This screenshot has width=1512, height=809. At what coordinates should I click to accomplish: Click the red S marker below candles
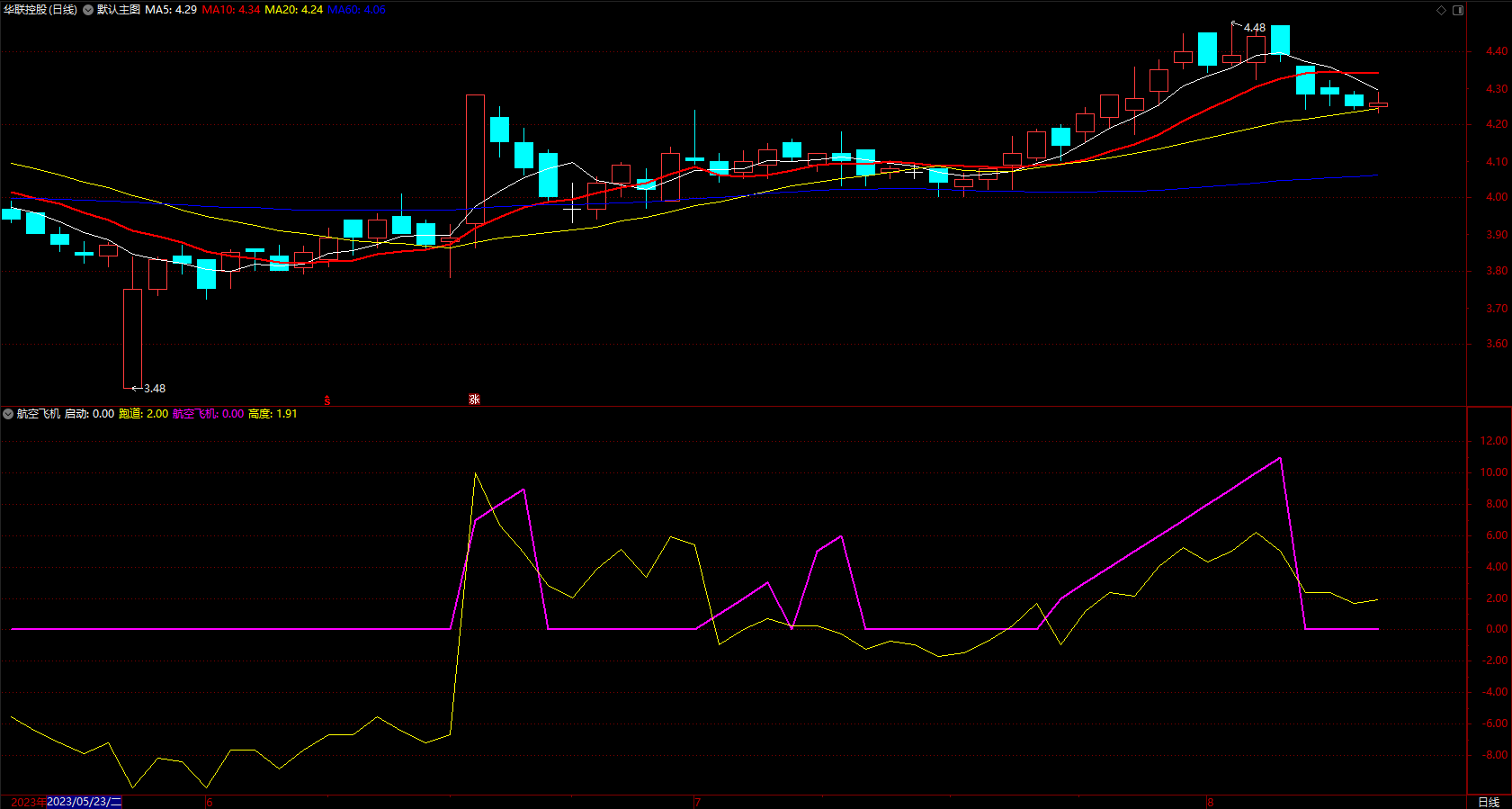click(x=327, y=400)
